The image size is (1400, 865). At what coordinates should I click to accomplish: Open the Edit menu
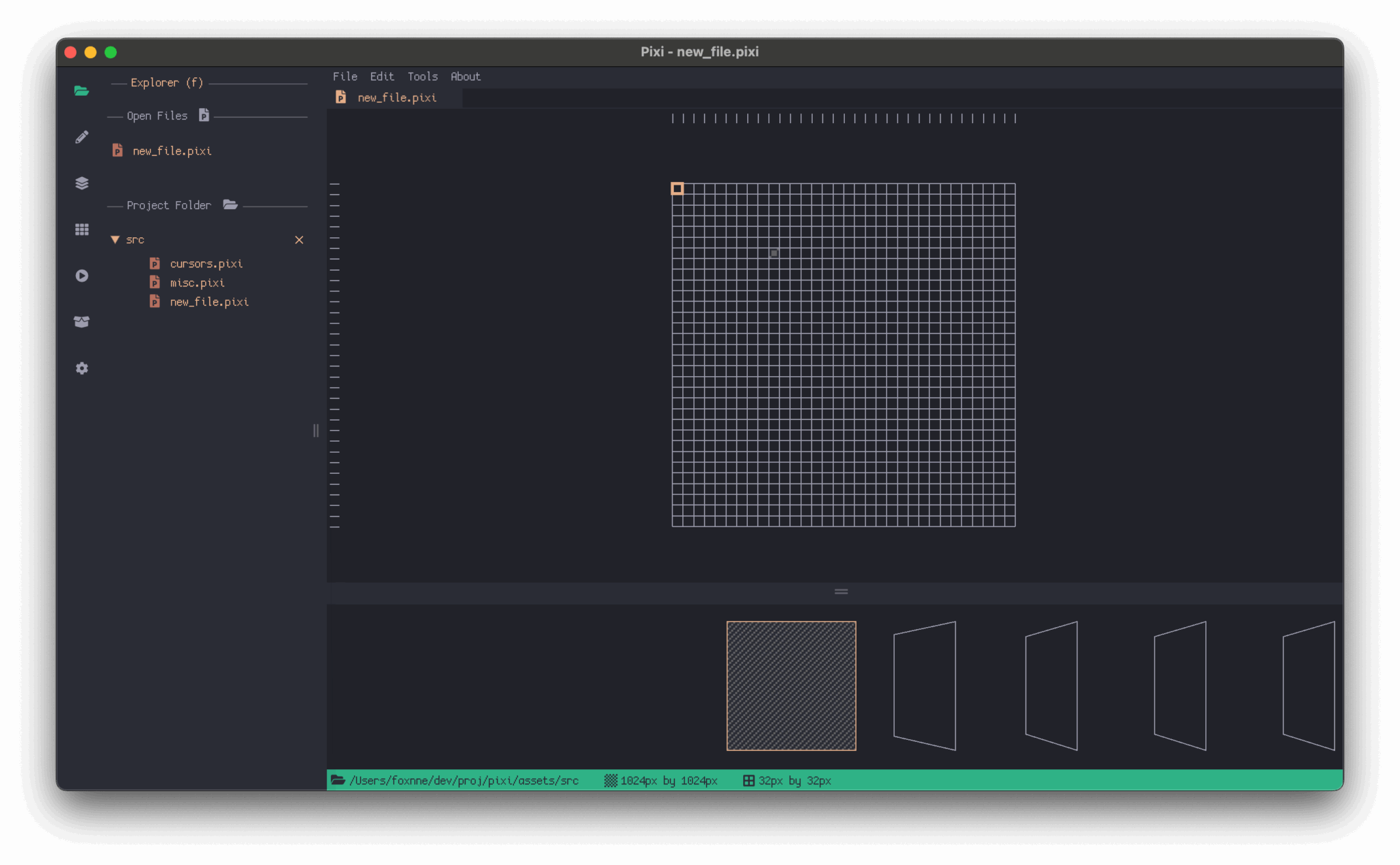(382, 77)
